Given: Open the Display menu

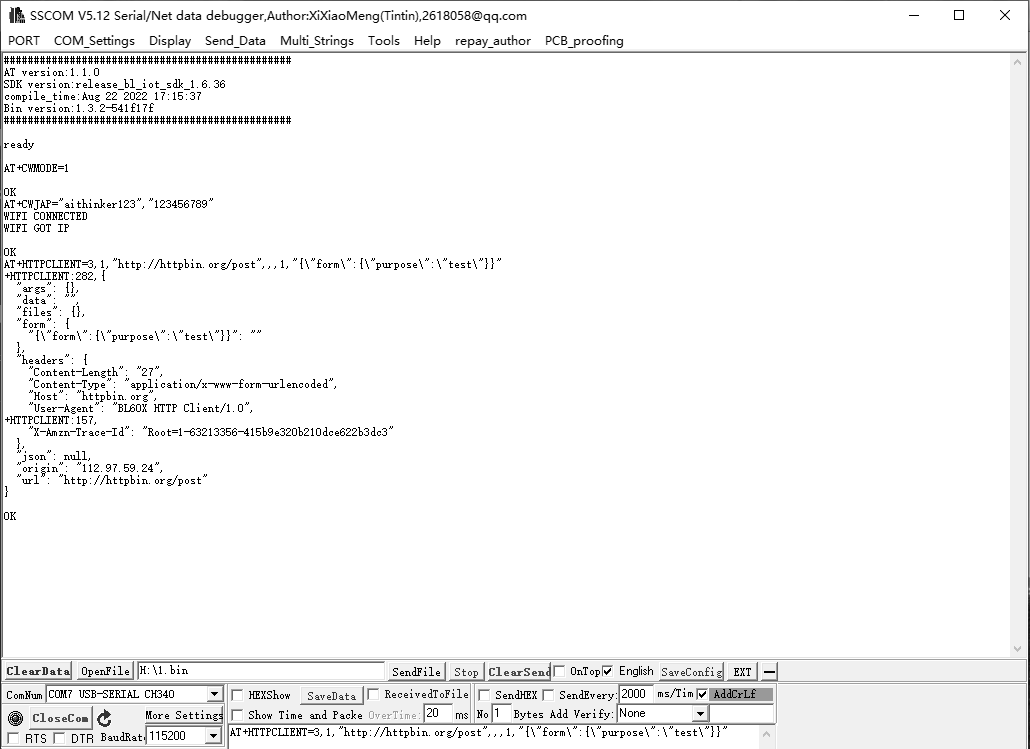Looking at the screenshot, I should point(169,41).
